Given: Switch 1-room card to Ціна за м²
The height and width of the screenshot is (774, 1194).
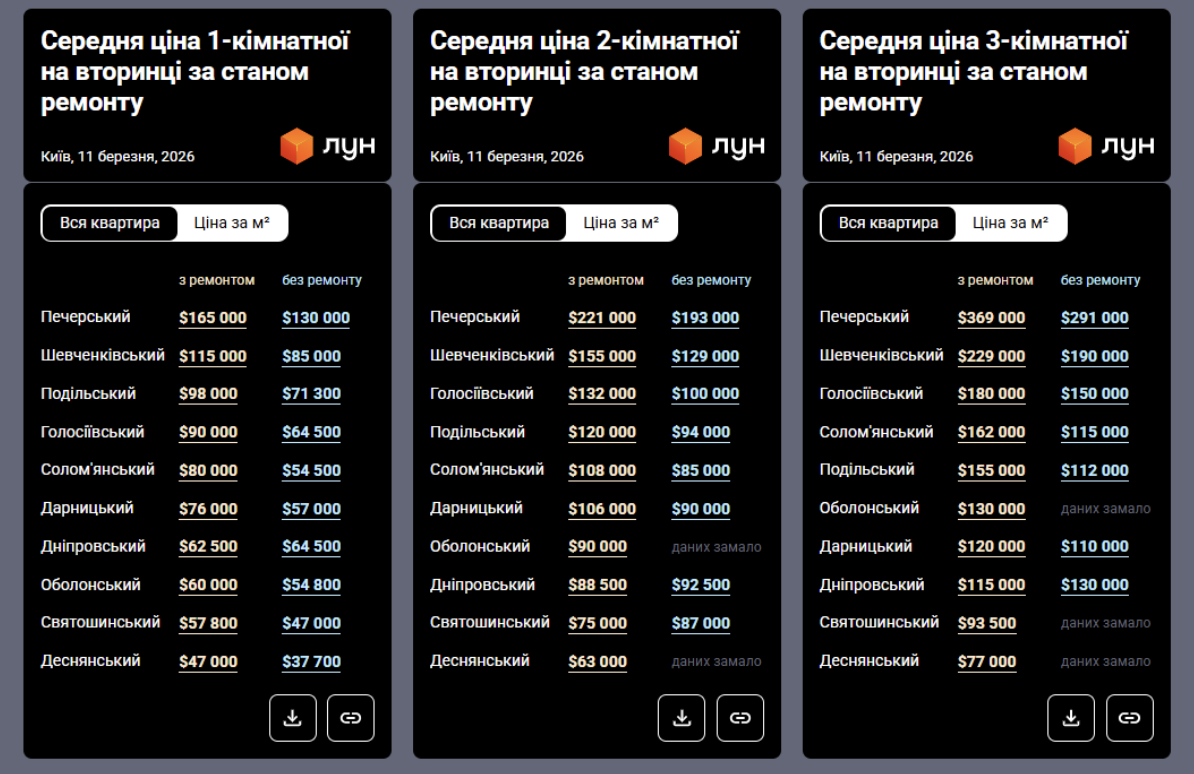Looking at the screenshot, I should click(x=232, y=223).
